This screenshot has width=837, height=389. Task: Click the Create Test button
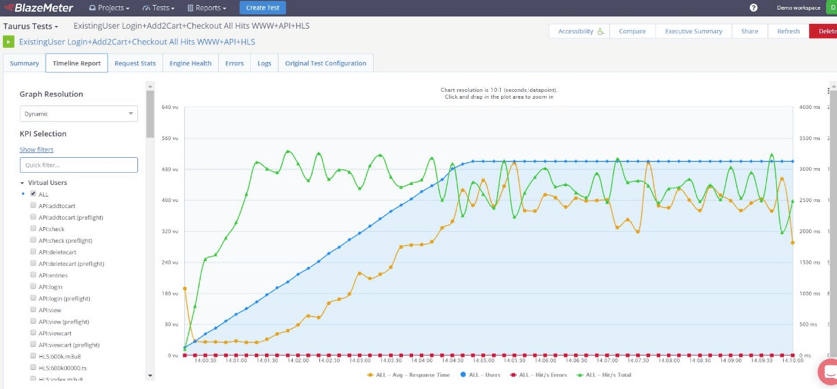pyautogui.click(x=263, y=8)
